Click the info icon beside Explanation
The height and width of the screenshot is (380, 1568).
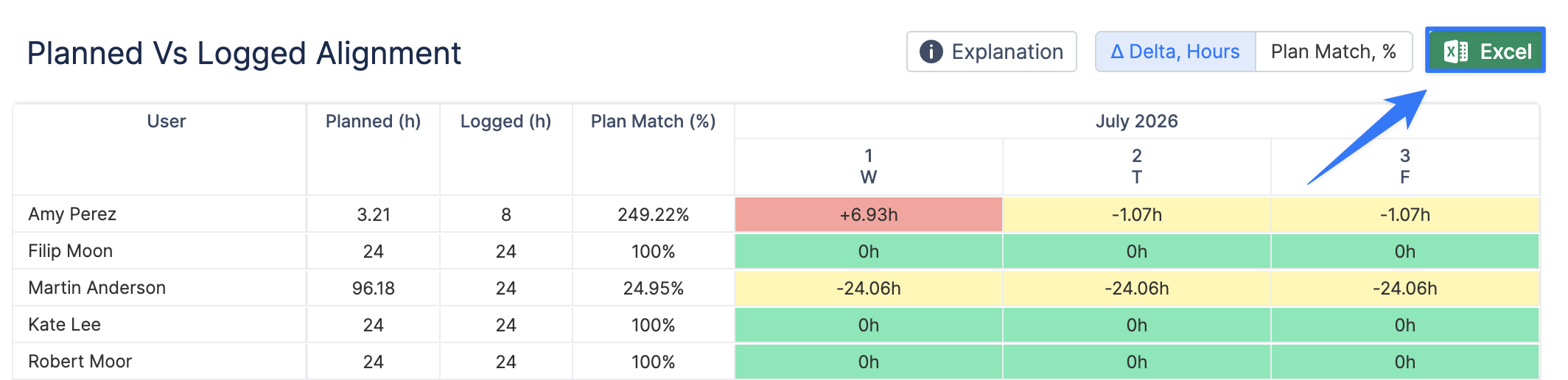coord(931,52)
